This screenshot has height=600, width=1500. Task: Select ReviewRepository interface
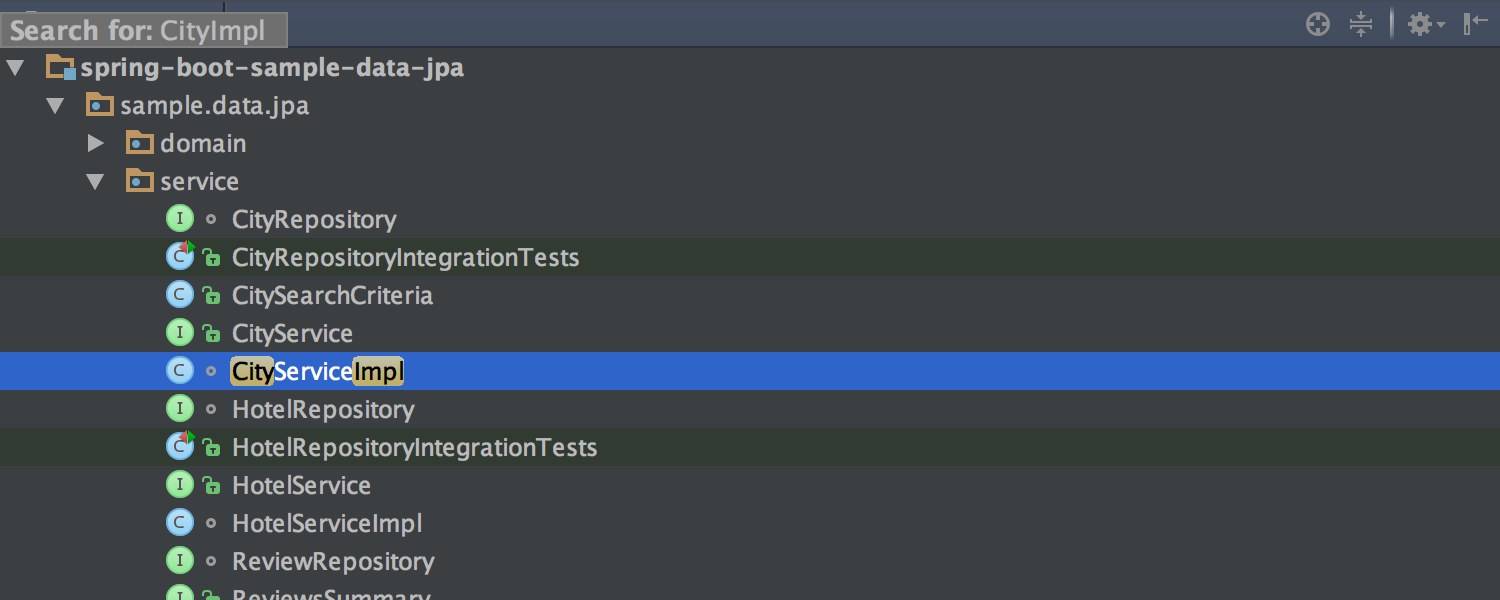333,562
